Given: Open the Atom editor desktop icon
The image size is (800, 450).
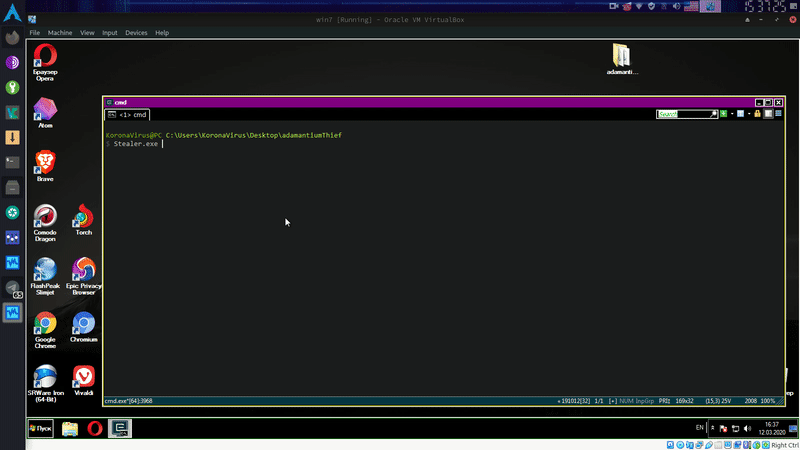Looking at the screenshot, I should [x=45, y=112].
